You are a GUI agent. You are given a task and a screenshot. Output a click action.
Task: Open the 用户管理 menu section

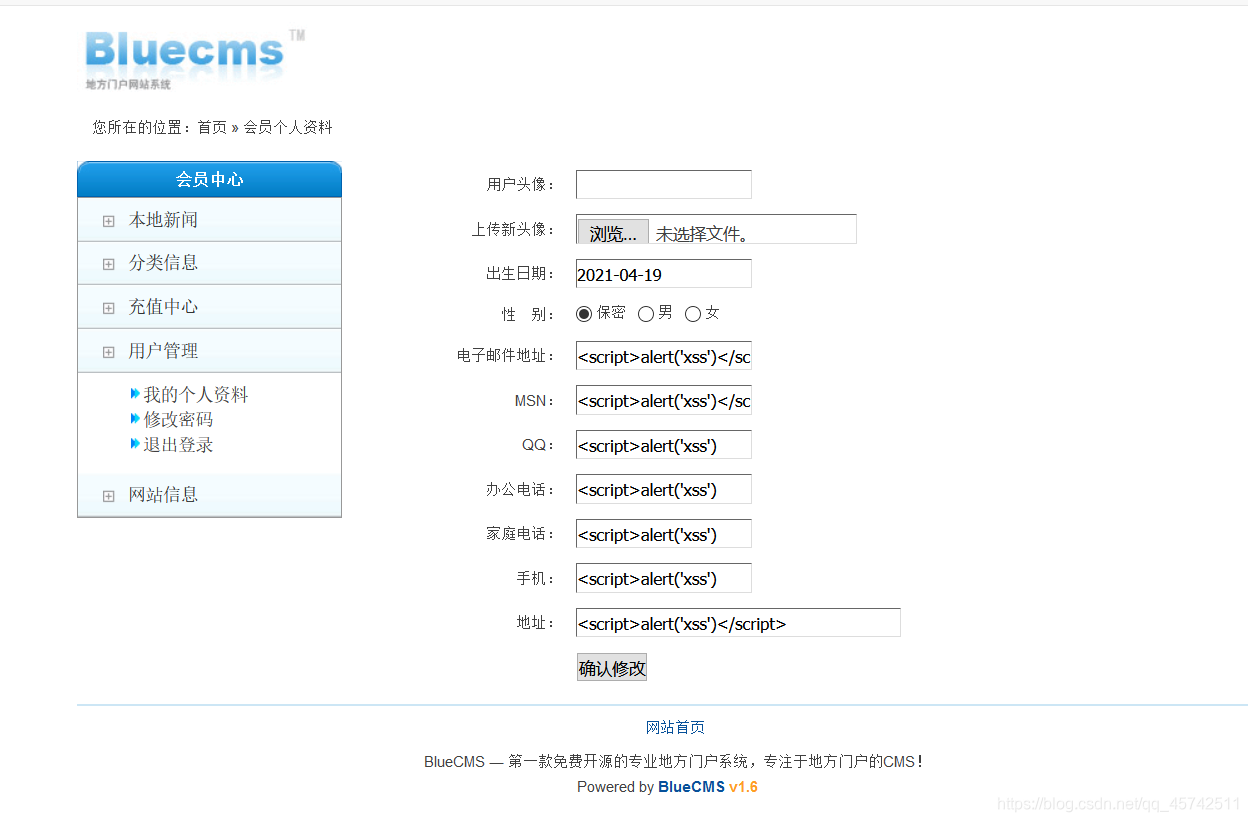[x=209, y=351]
